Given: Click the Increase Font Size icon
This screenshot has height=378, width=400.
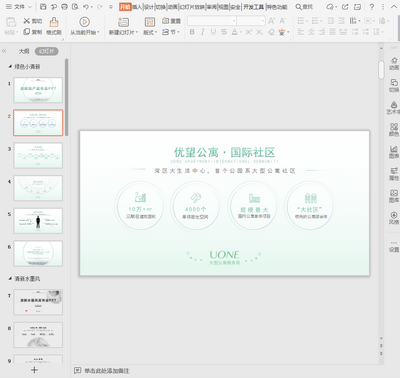Looking at the screenshot, I should click(272, 21).
